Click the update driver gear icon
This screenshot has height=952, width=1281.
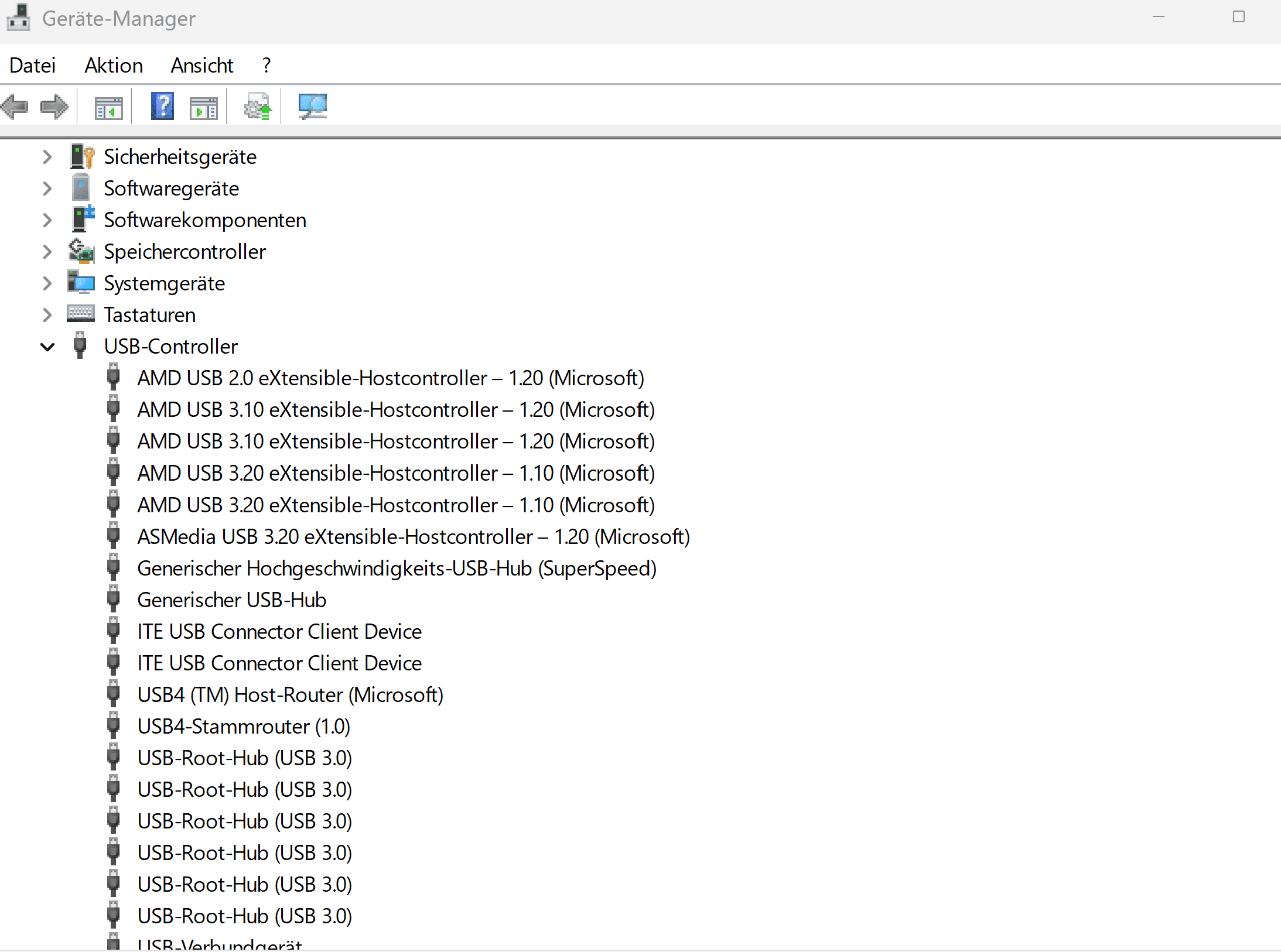coord(258,107)
